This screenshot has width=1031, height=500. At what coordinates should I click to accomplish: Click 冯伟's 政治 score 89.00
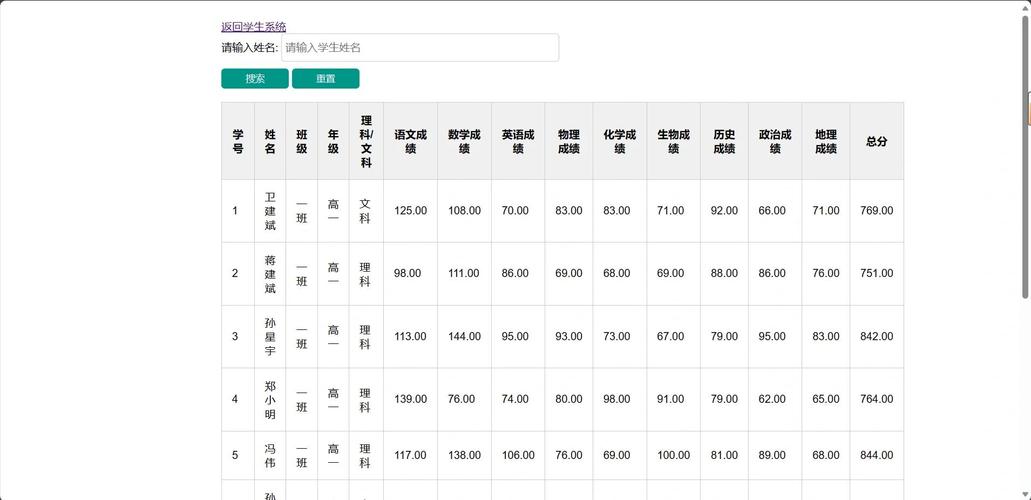pos(772,455)
